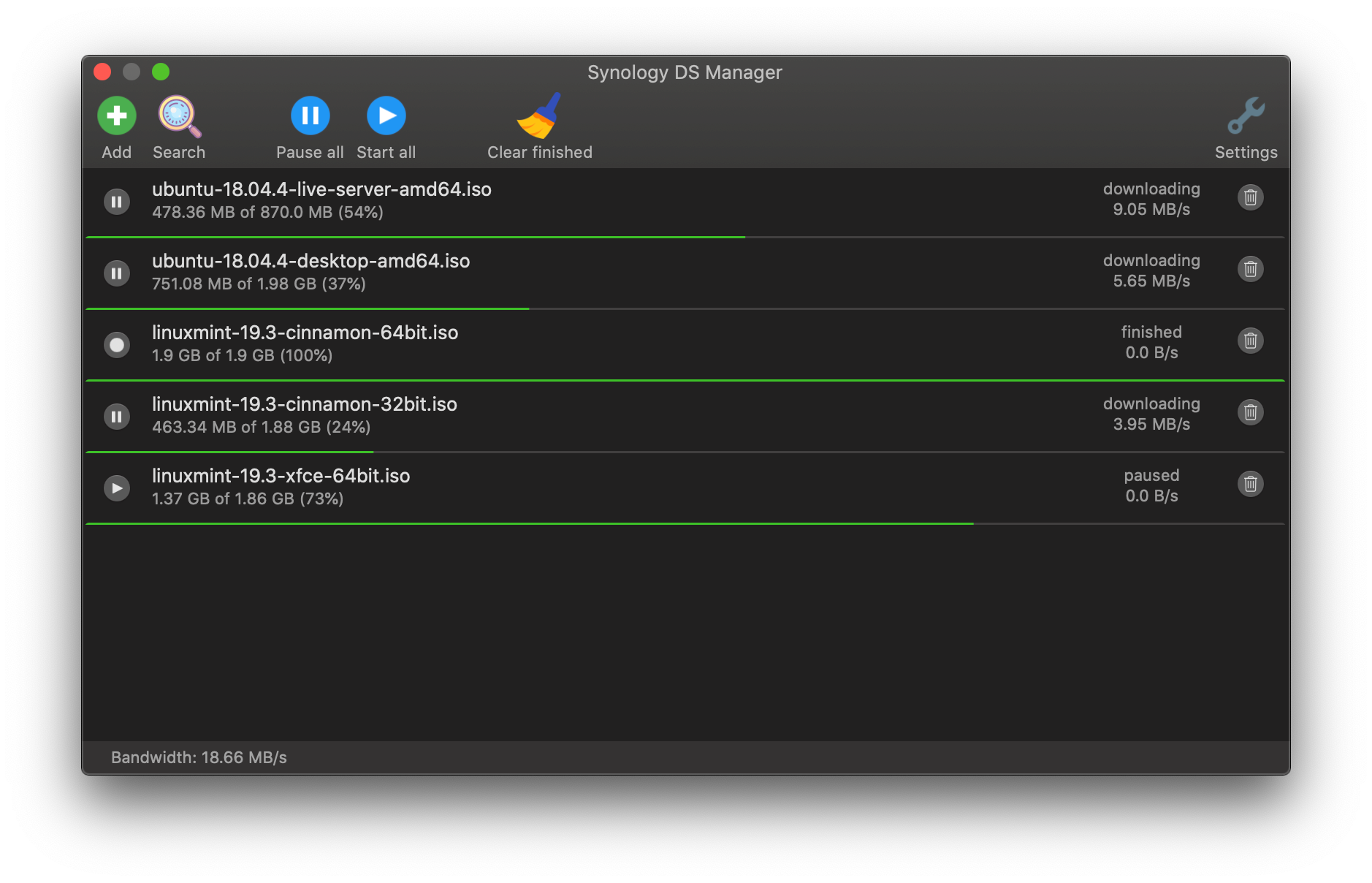Select the ubuntu-18.04.4-desktop-amd64.iso file name

pyautogui.click(x=311, y=261)
